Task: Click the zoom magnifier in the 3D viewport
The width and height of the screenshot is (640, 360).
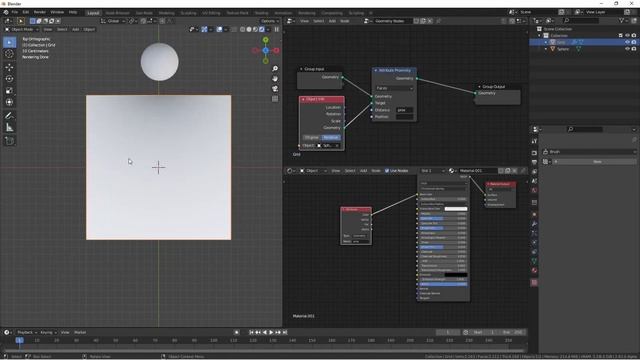Action: (275, 69)
